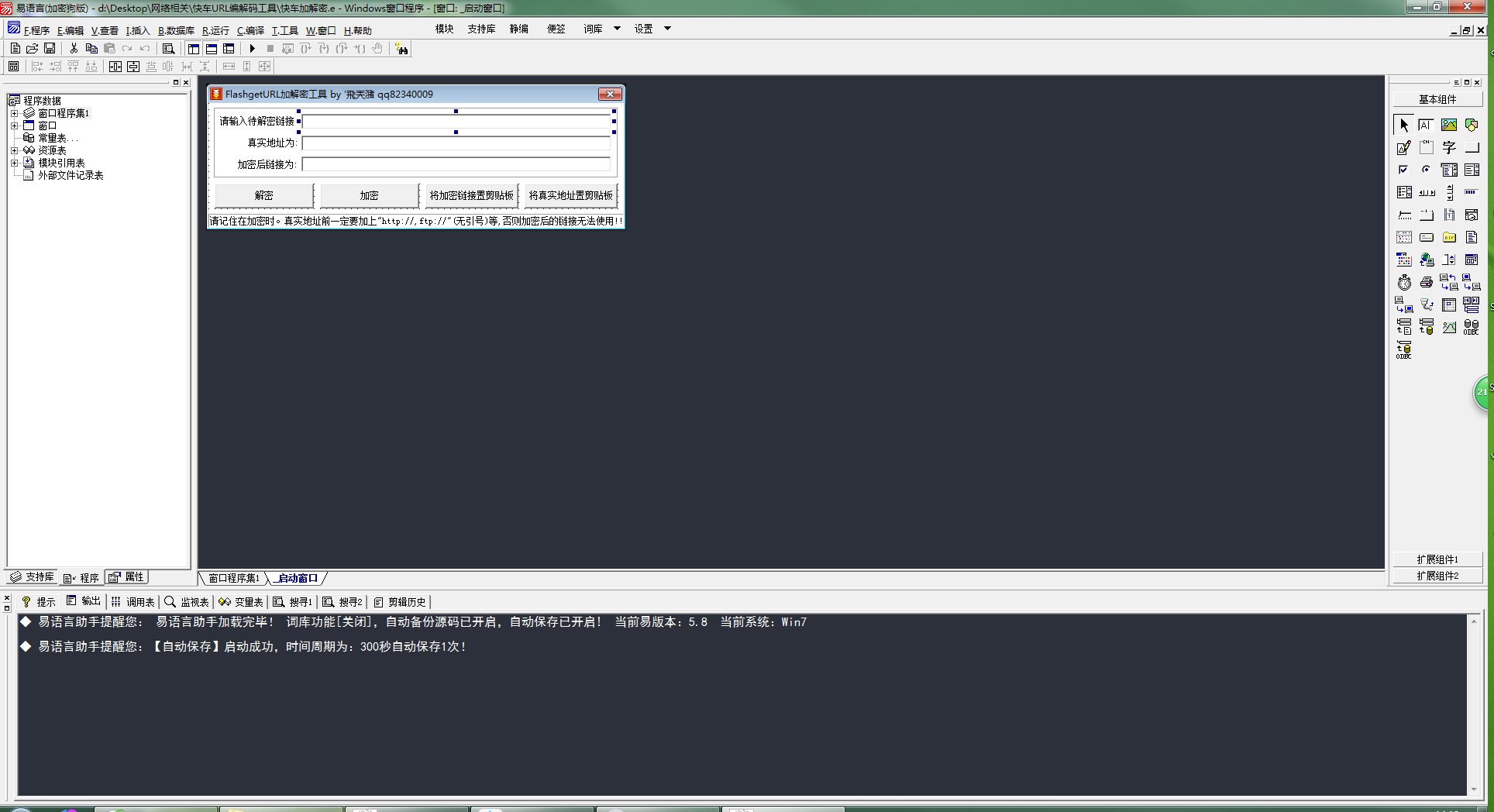Select the 常量表 tree item
The image size is (1494, 812).
pyautogui.click(x=52, y=138)
